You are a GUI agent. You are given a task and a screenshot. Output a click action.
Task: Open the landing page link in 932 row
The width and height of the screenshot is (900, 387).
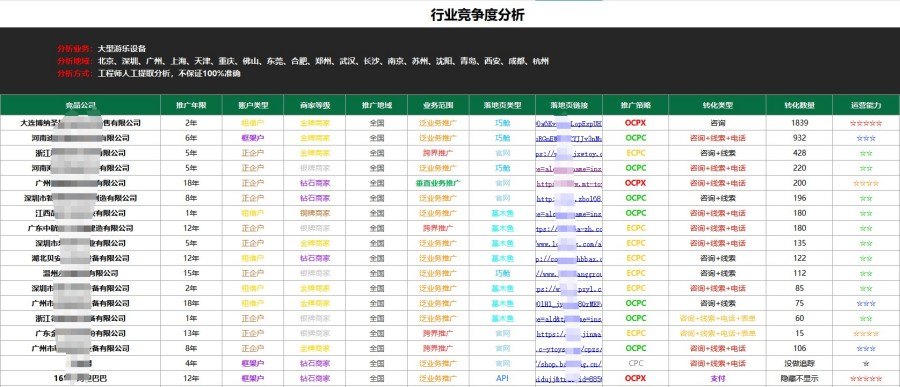[569, 138]
